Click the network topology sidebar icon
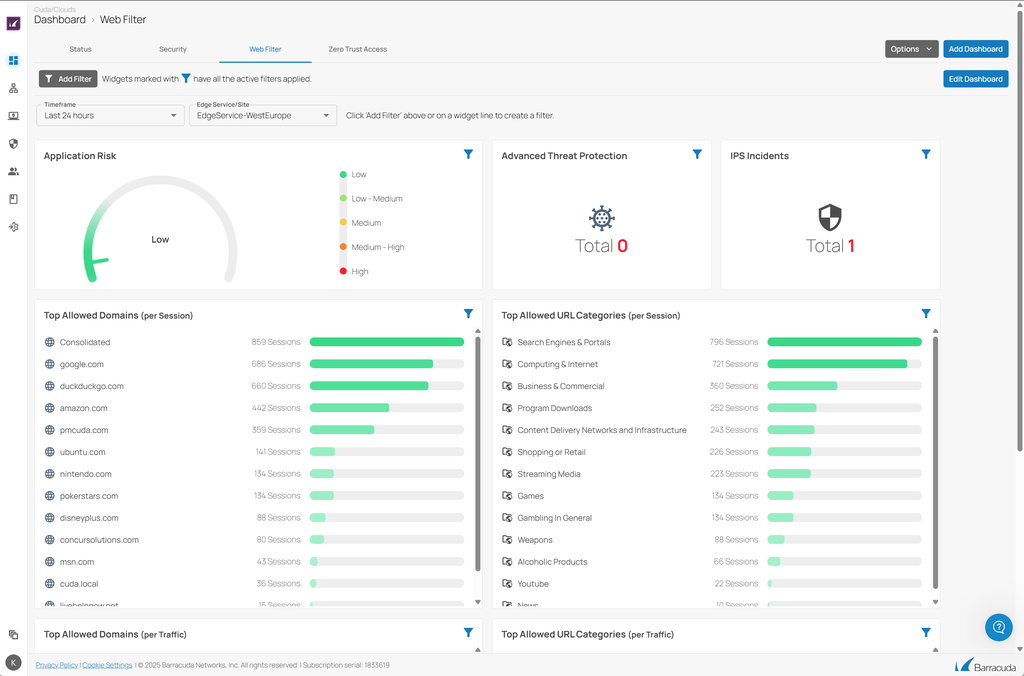The height and width of the screenshot is (676, 1024). point(13,88)
